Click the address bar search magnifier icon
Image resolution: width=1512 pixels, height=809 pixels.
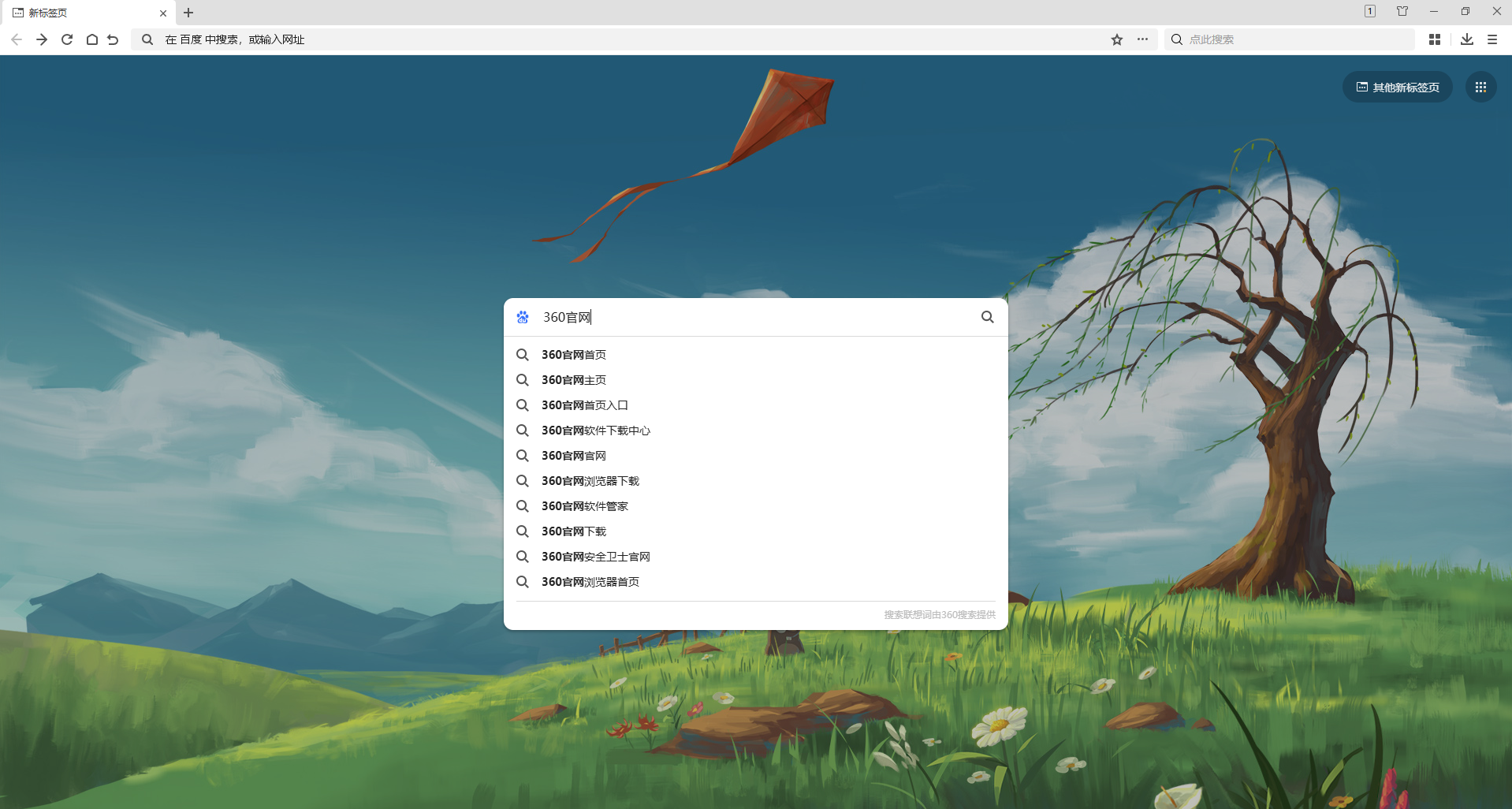pyautogui.click(x=147, y=39)
